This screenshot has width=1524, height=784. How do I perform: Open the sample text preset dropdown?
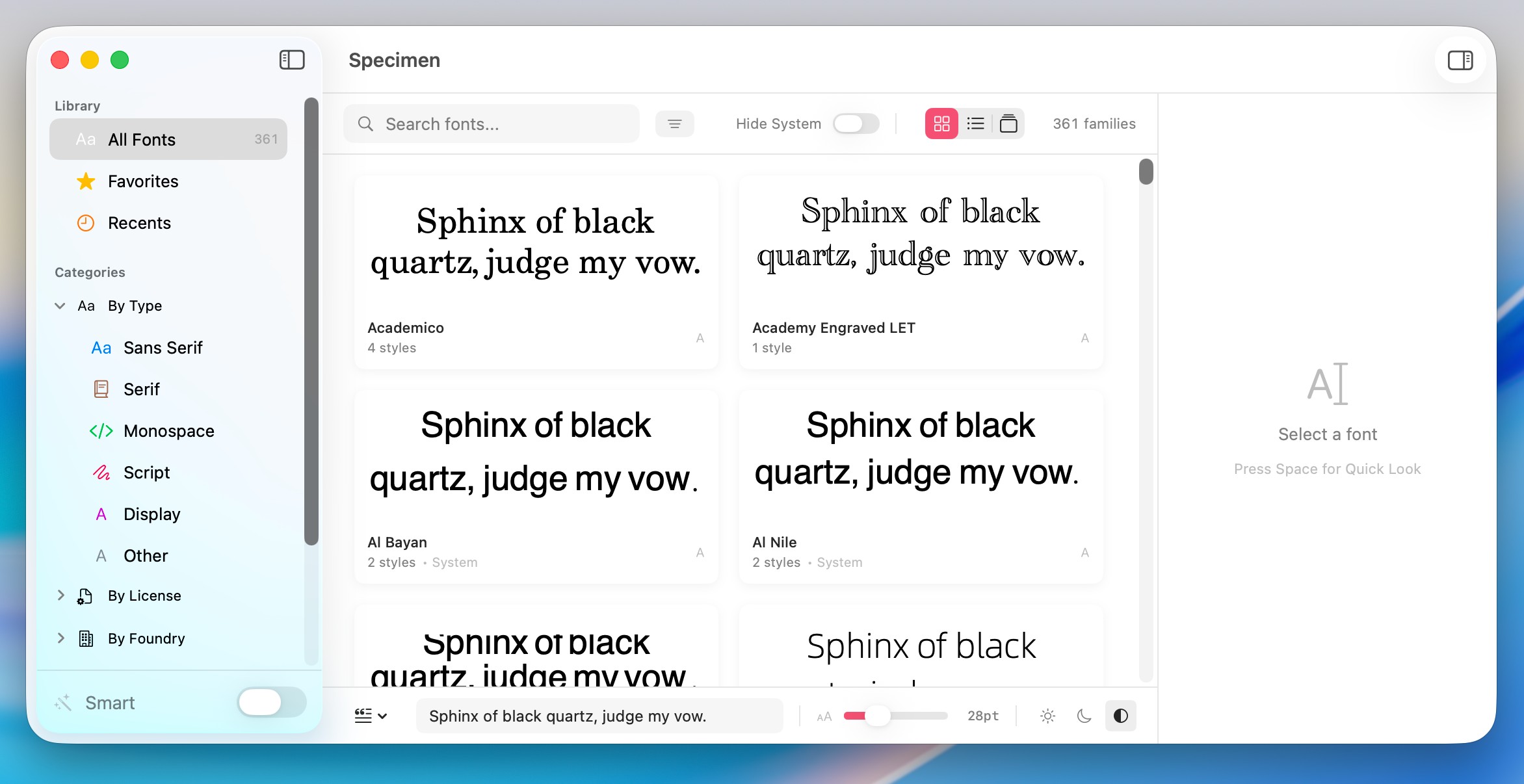371,716
